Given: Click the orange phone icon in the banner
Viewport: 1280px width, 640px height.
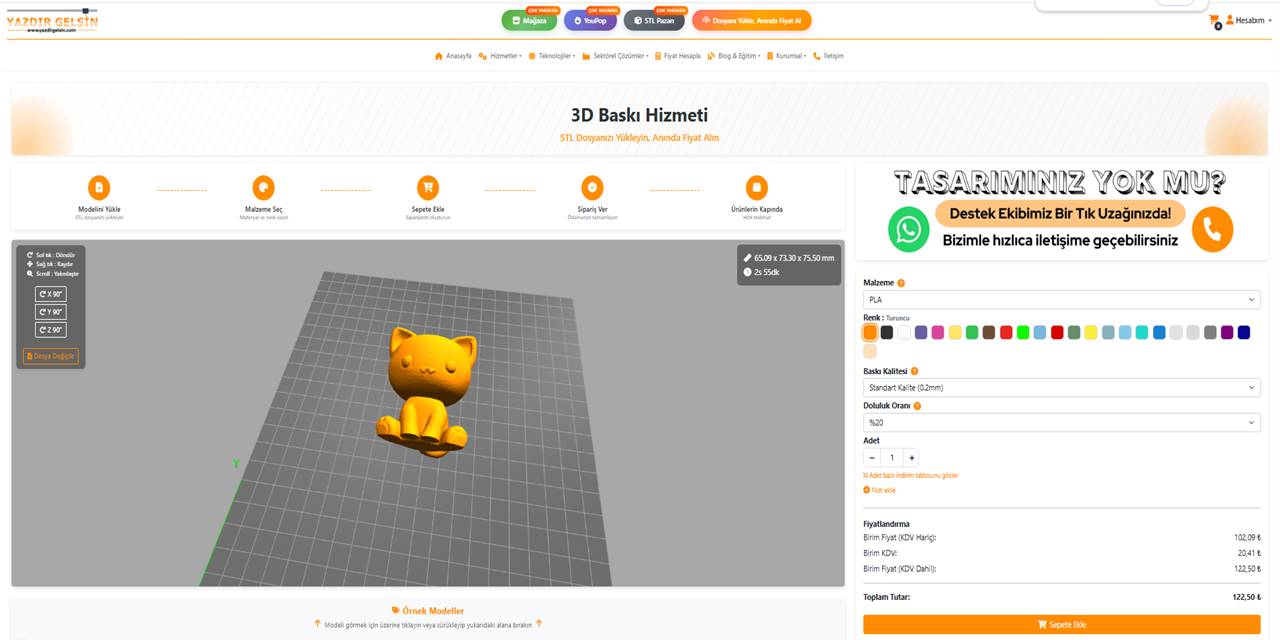Looking at the screenshot, I should (x=1212, y=229).
